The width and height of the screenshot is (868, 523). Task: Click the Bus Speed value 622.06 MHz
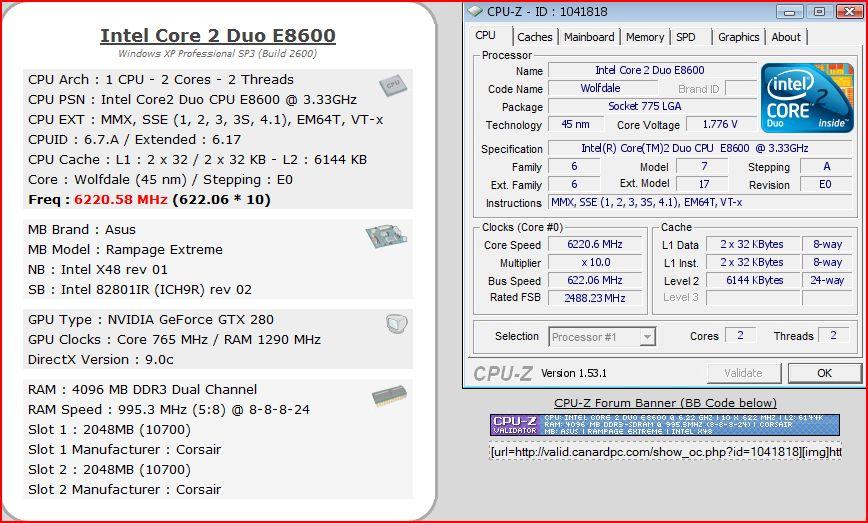pos(595,280)
